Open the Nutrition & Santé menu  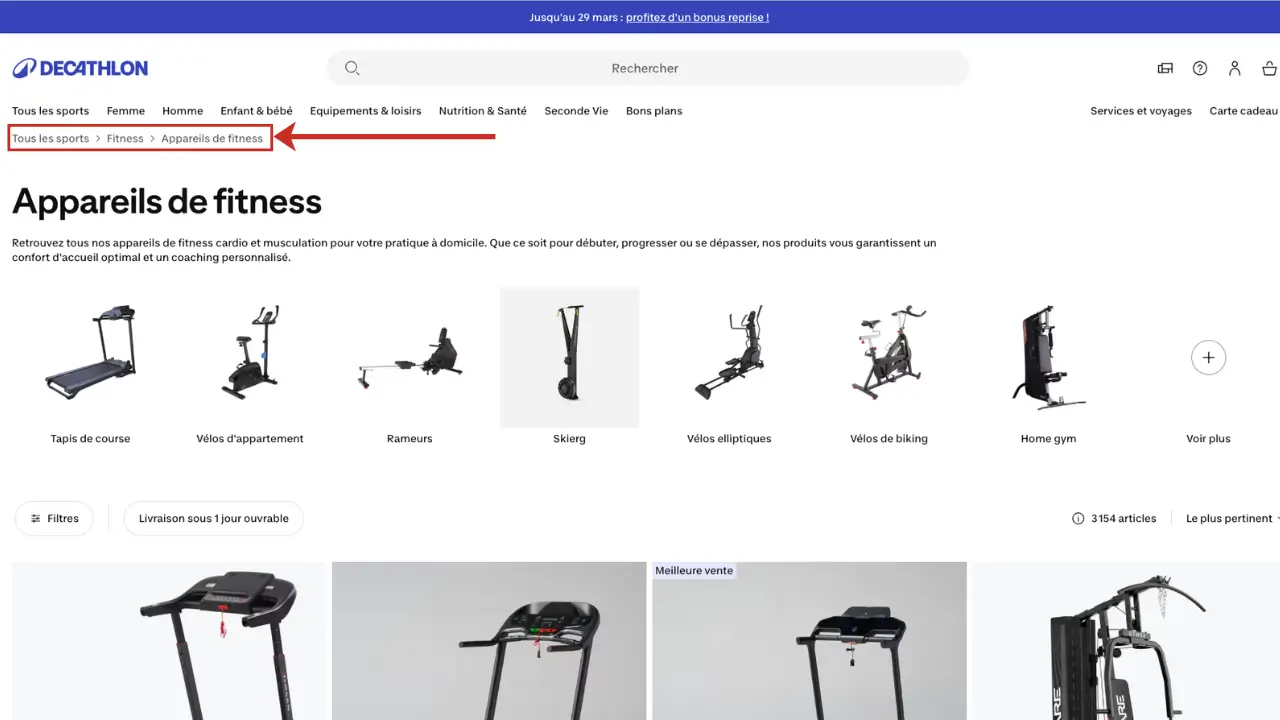click(482, 111)
